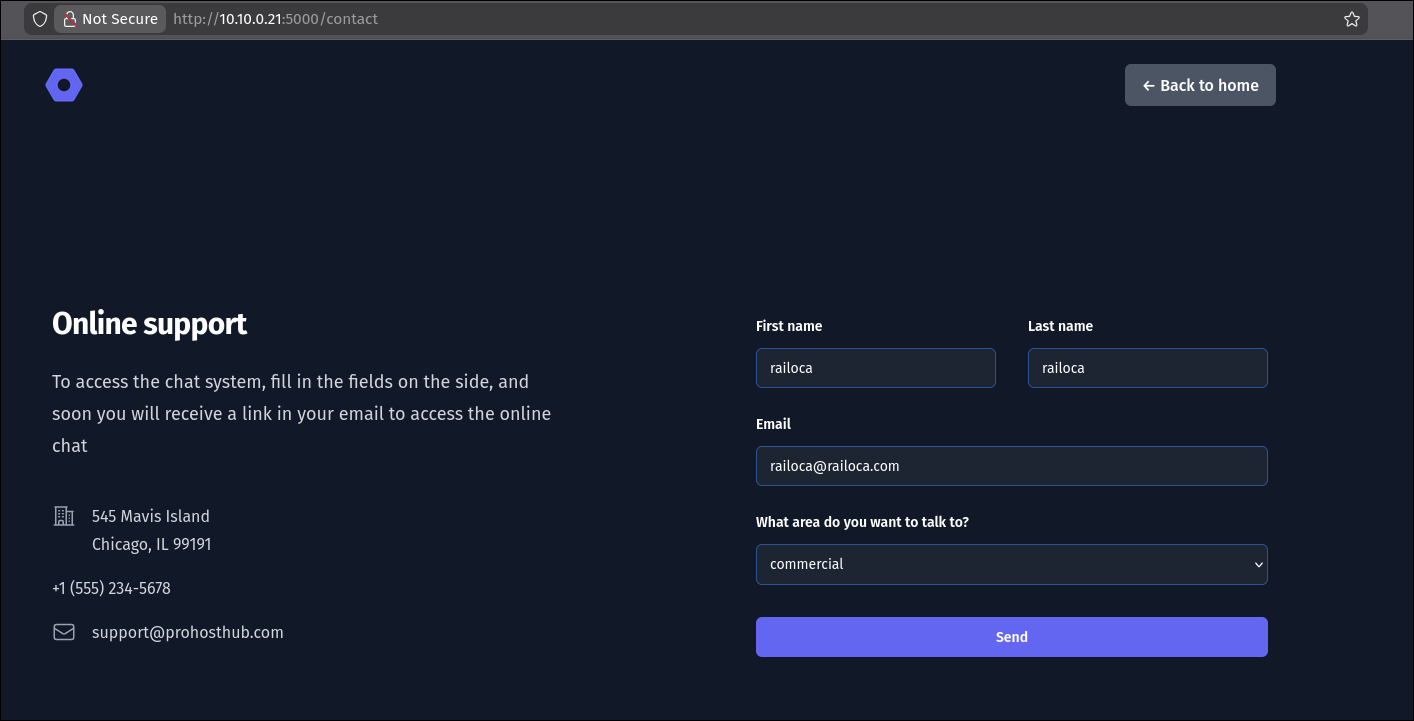Focus the First name input field
The image size is (1414, 721).
click(x=875, y=368)
